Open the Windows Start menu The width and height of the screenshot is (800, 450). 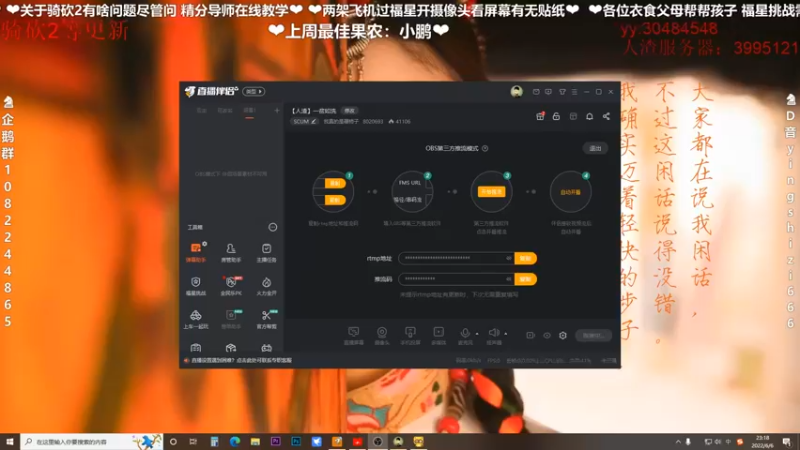click(10, 442)
